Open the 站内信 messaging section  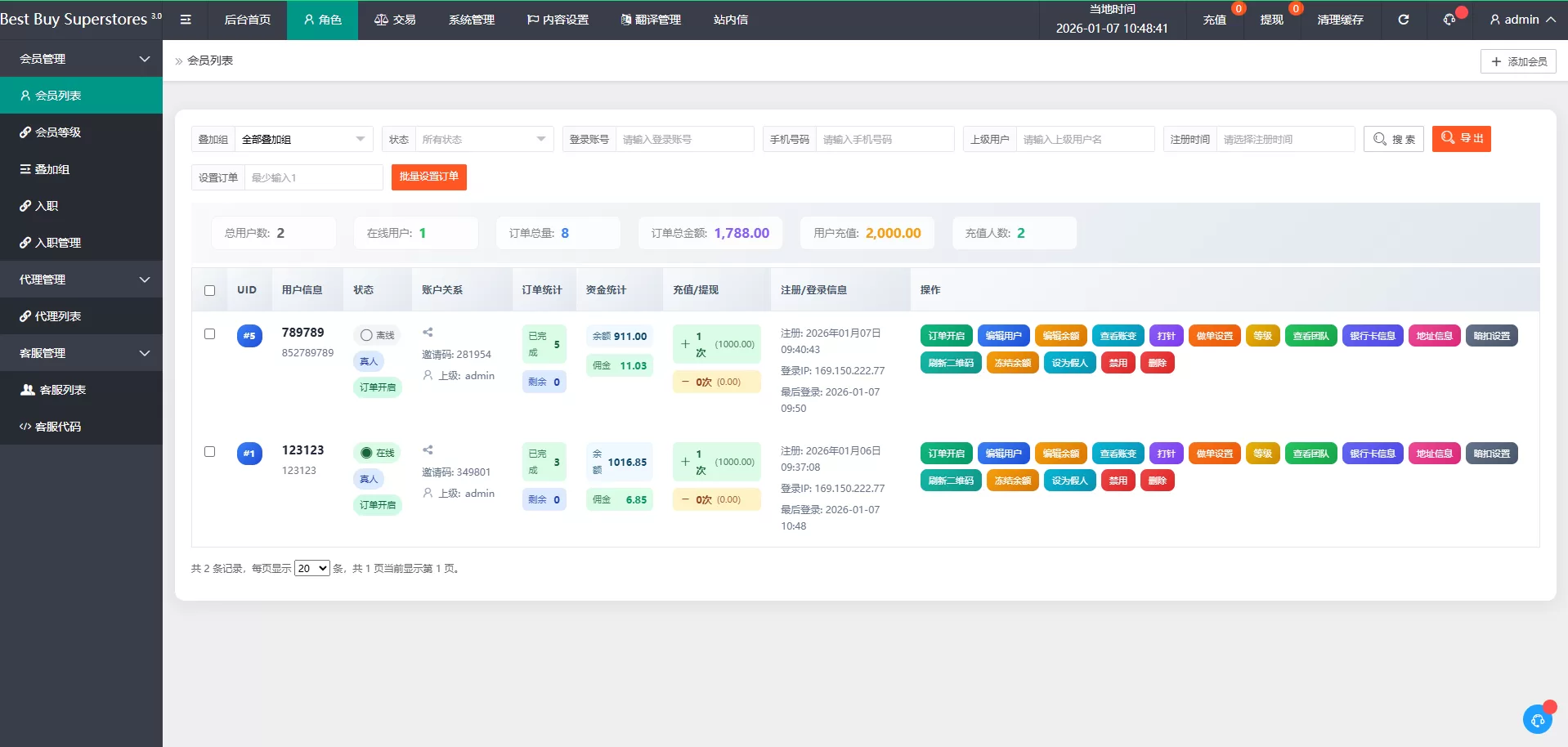[728, 20]
